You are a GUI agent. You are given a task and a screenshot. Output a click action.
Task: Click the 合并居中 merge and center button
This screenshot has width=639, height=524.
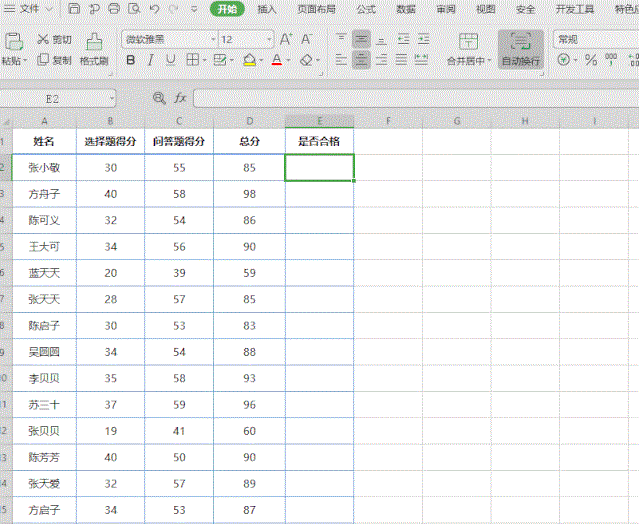click(468, 47)
